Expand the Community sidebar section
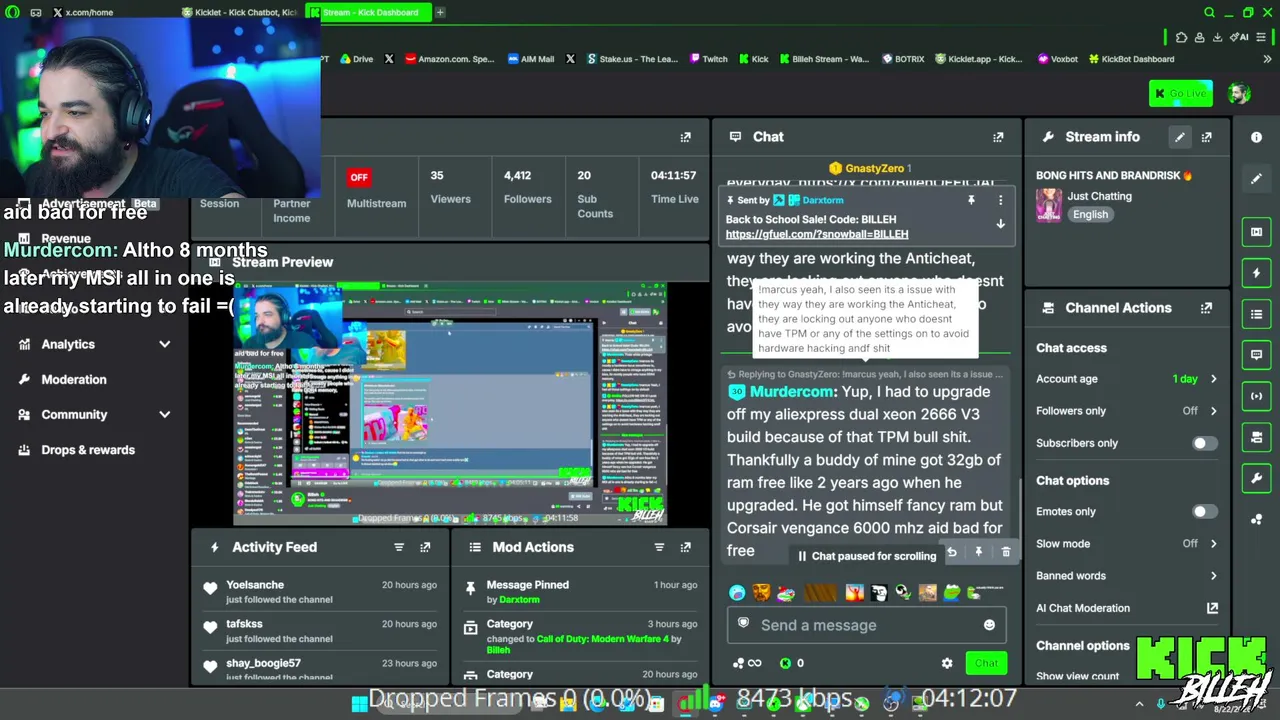The height and width of the screenshot is (720, 1280). (x=164, y=415)
